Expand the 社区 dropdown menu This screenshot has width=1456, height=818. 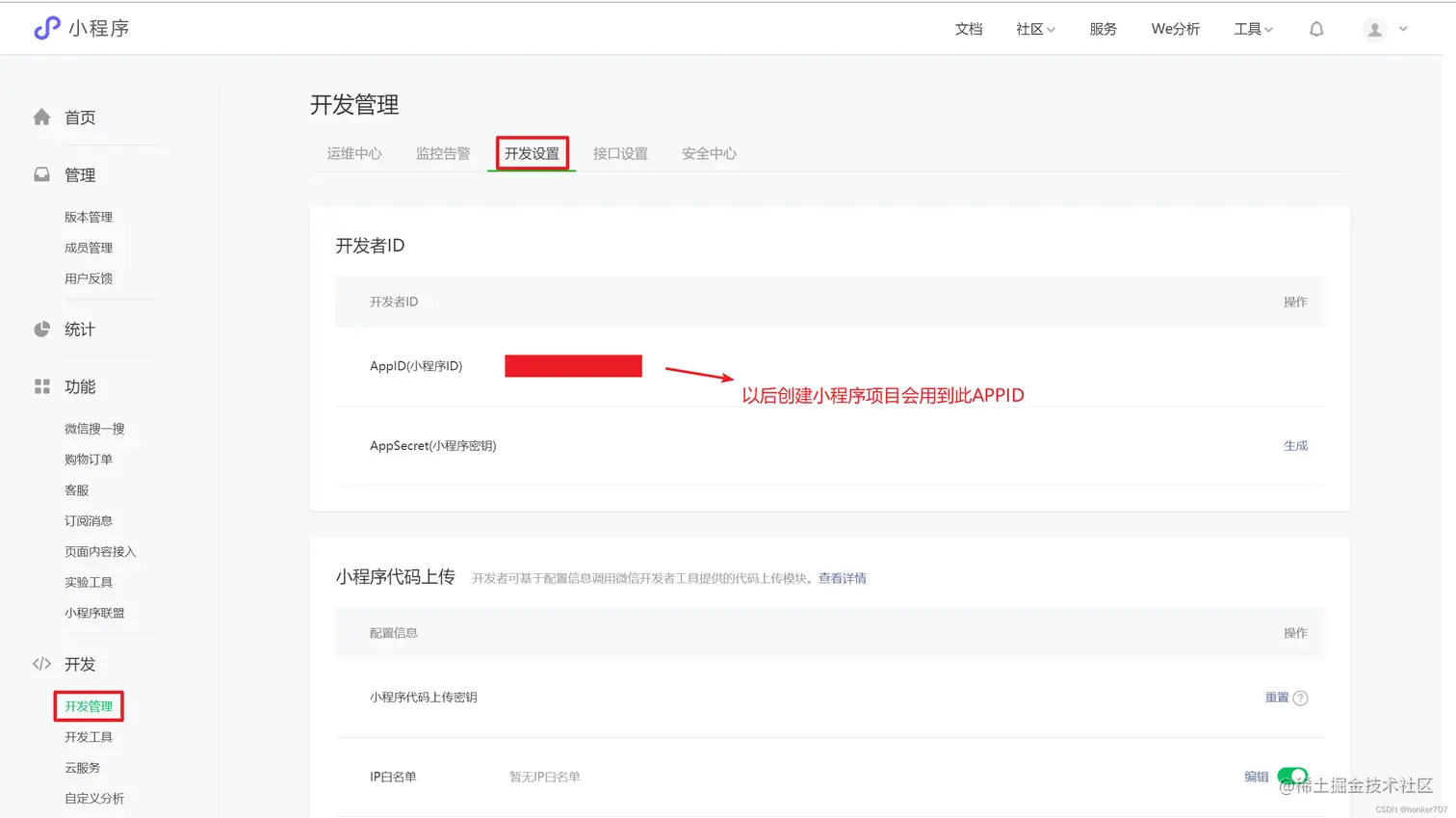point(1034,29)
